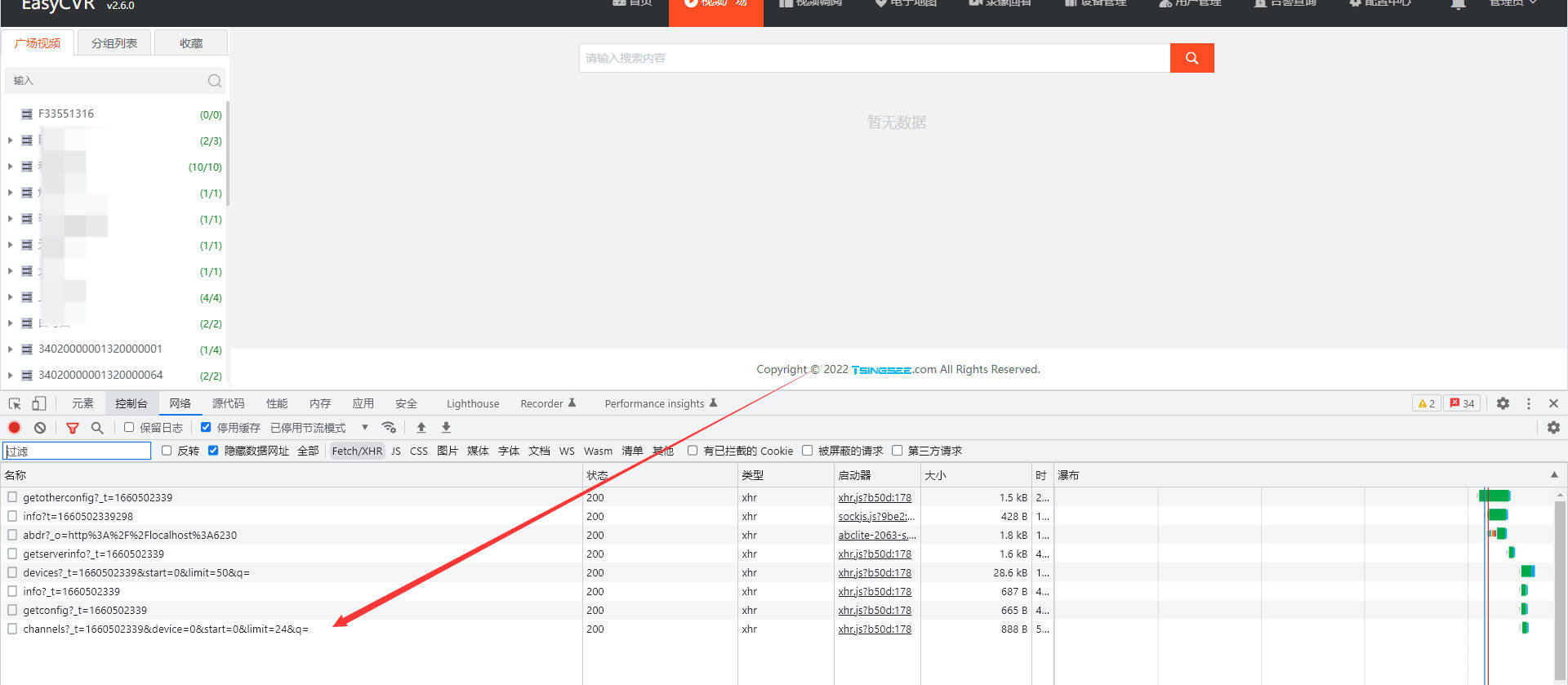Uncheck 隐藏数据网址 checkbox

(x=213, y=451)
